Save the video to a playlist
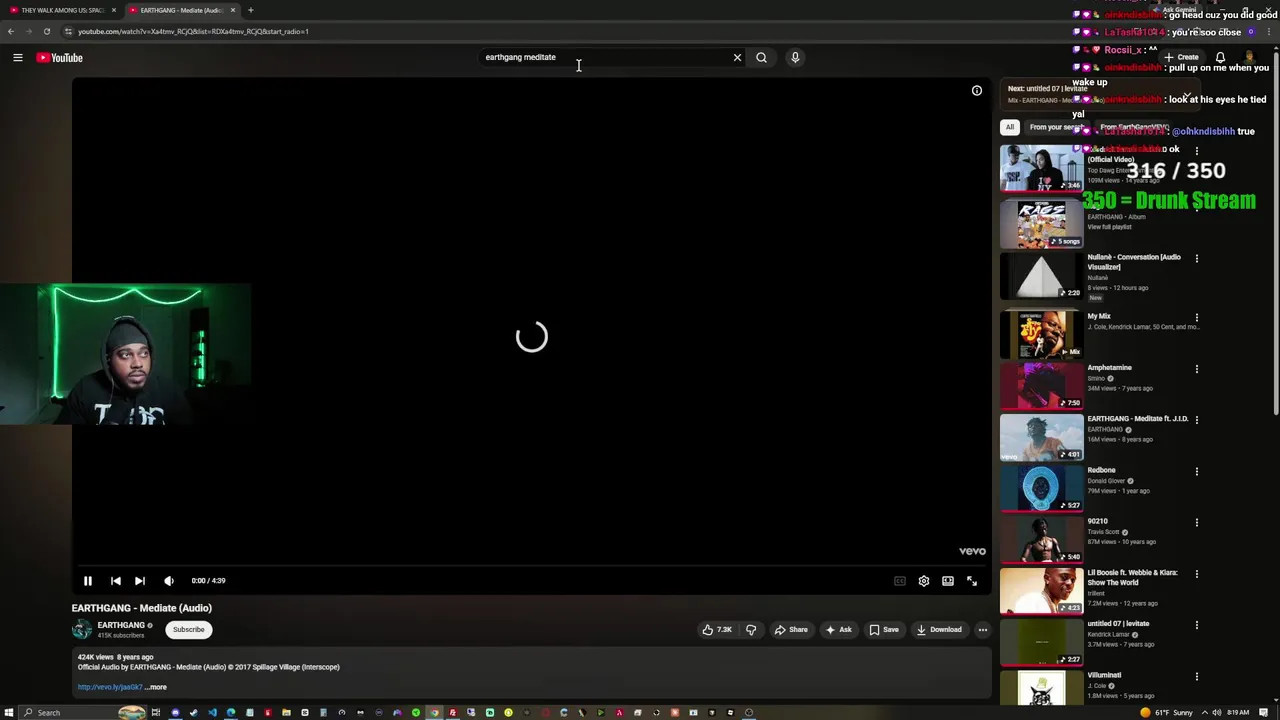 point(884,629)
